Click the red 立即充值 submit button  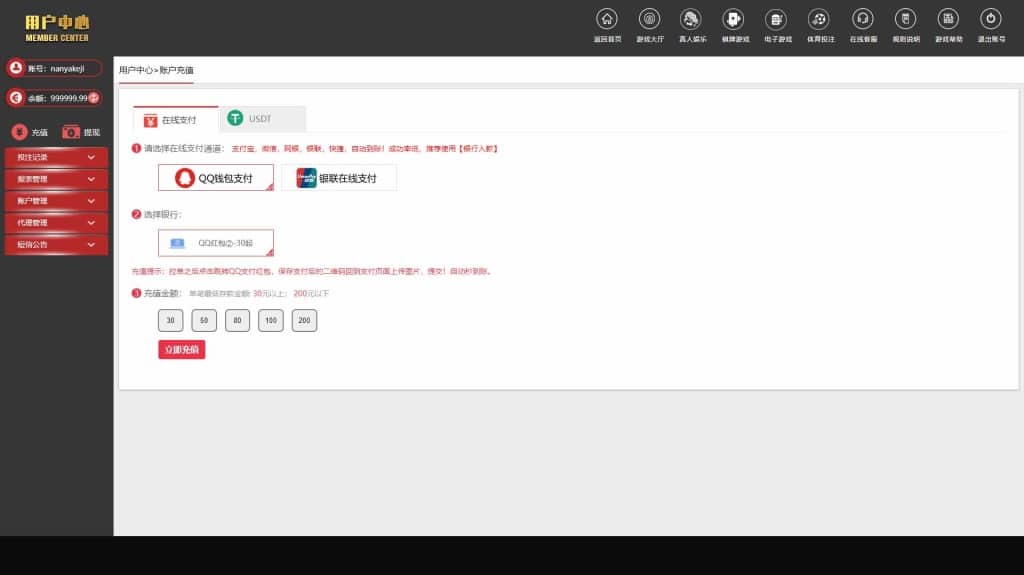coord(182,350)
